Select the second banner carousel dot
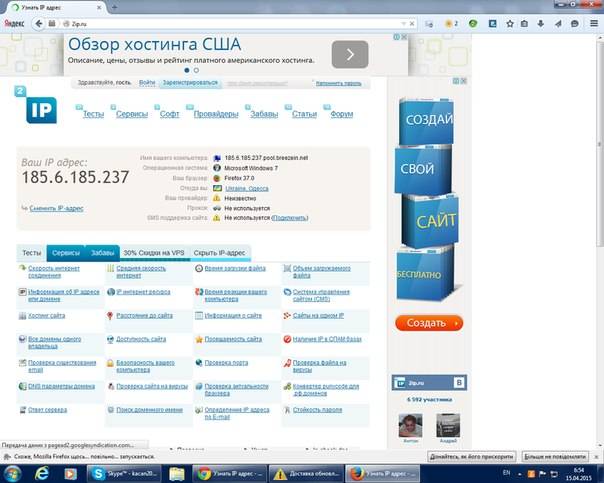The width and height of the screenshot is (604, 483). pos(196,70)
